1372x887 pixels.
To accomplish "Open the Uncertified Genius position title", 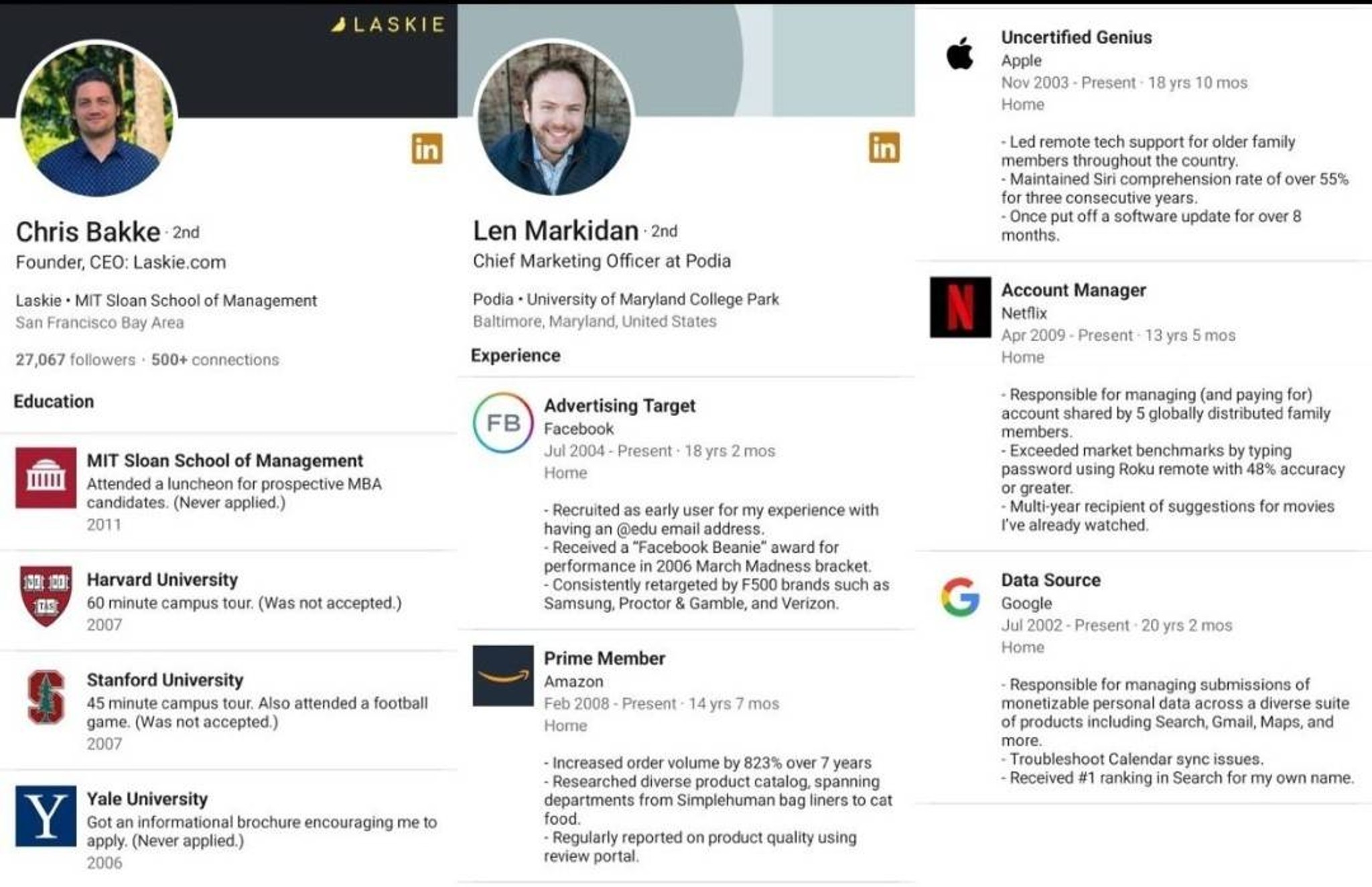I will click(1077, 38).
